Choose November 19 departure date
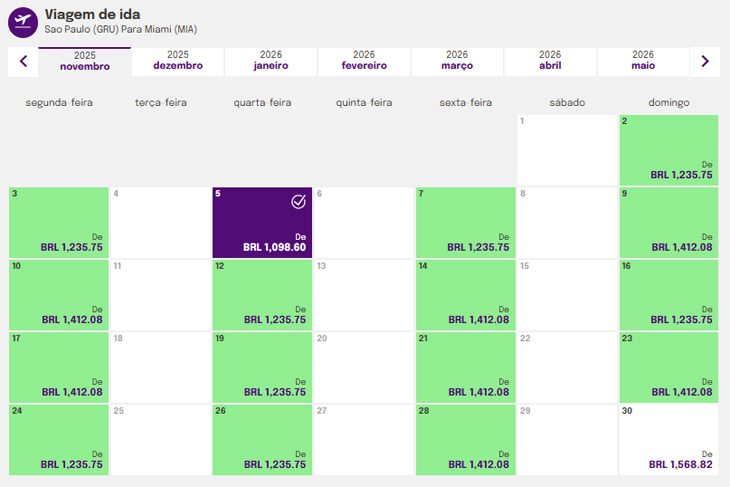 262,367
